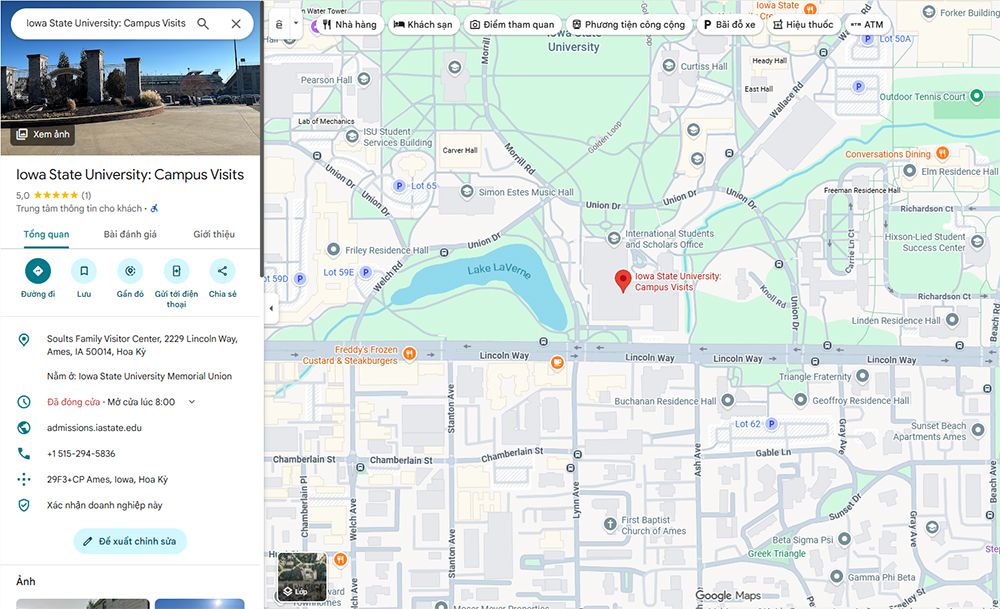Click the Đề xuất chỉnh sửa button
Image resolution: width=1000 pixels, height=609 pixels.
130,541
